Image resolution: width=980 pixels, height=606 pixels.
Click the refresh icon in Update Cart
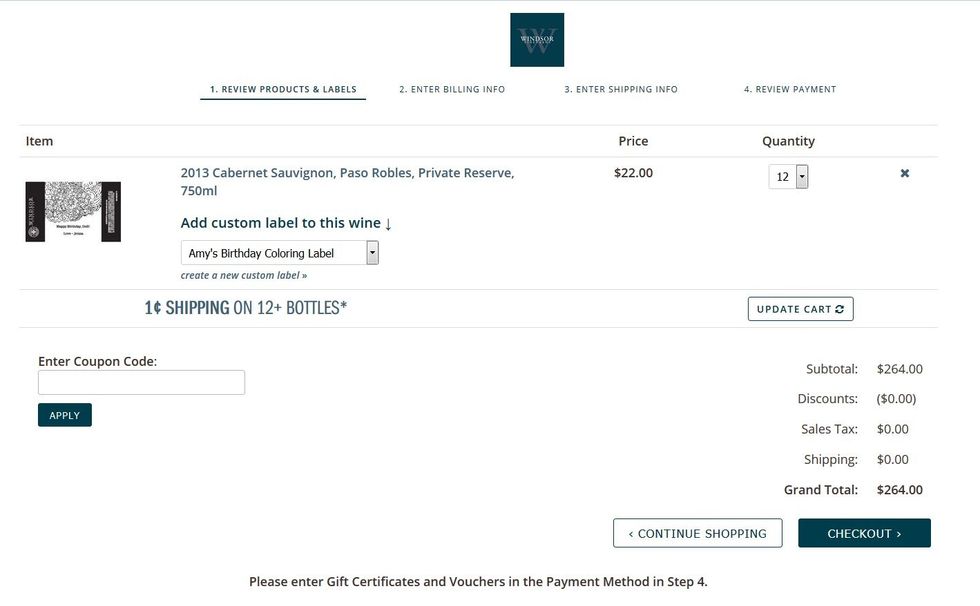pyautogui.click(x=838, y=308)
